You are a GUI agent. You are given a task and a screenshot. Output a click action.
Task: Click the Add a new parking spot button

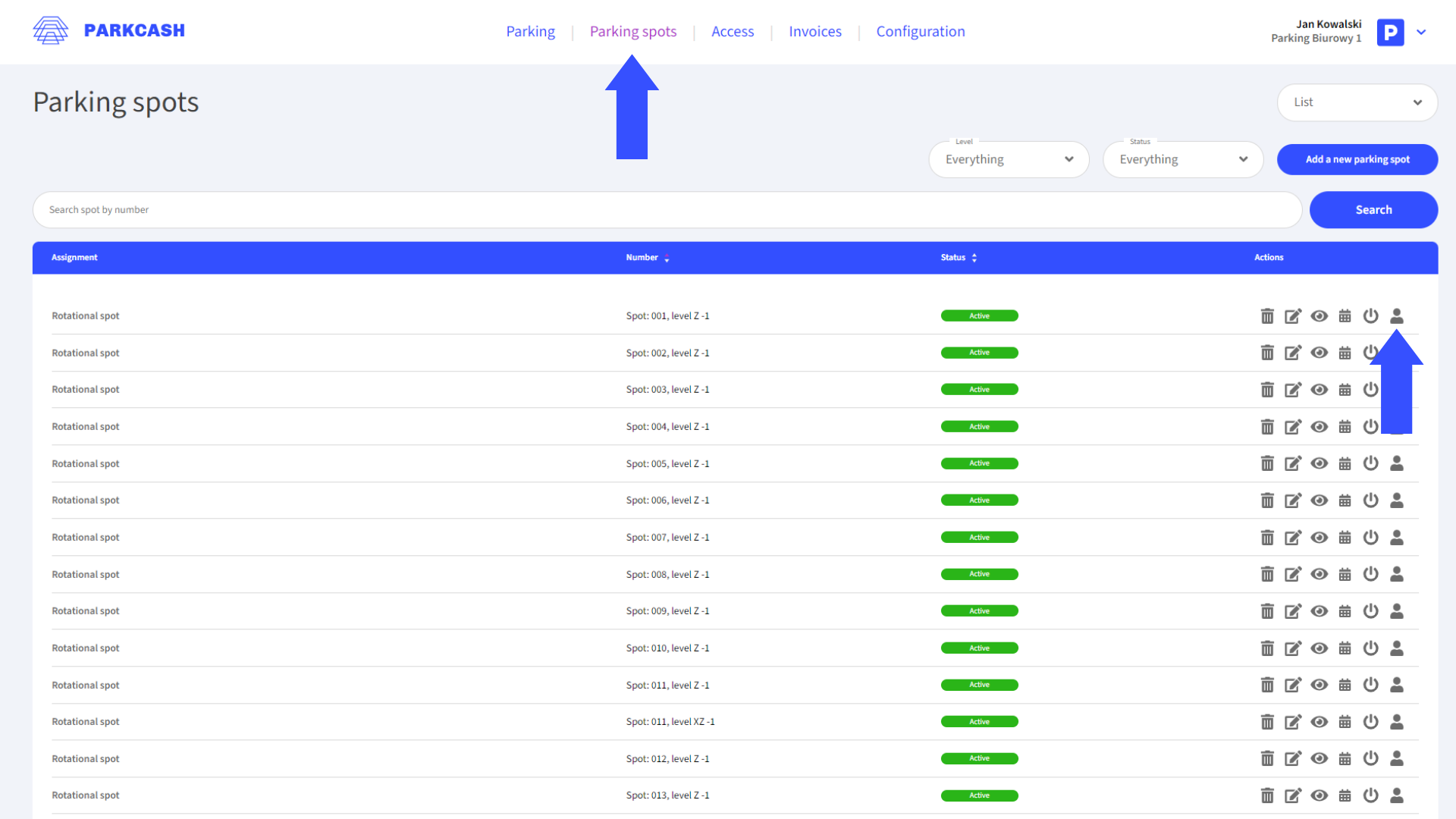coord(1357,159)
